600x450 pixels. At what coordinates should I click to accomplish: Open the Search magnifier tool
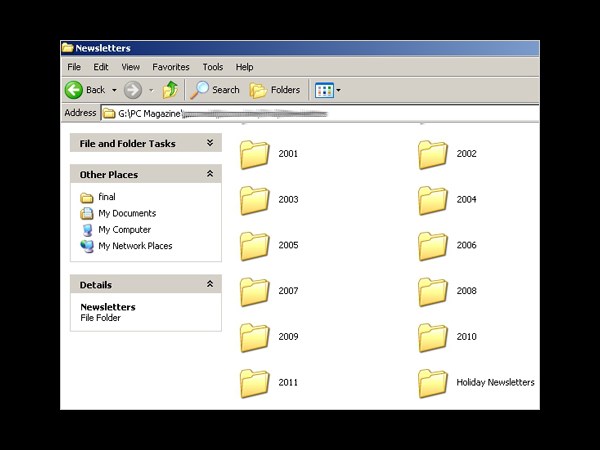201,90
